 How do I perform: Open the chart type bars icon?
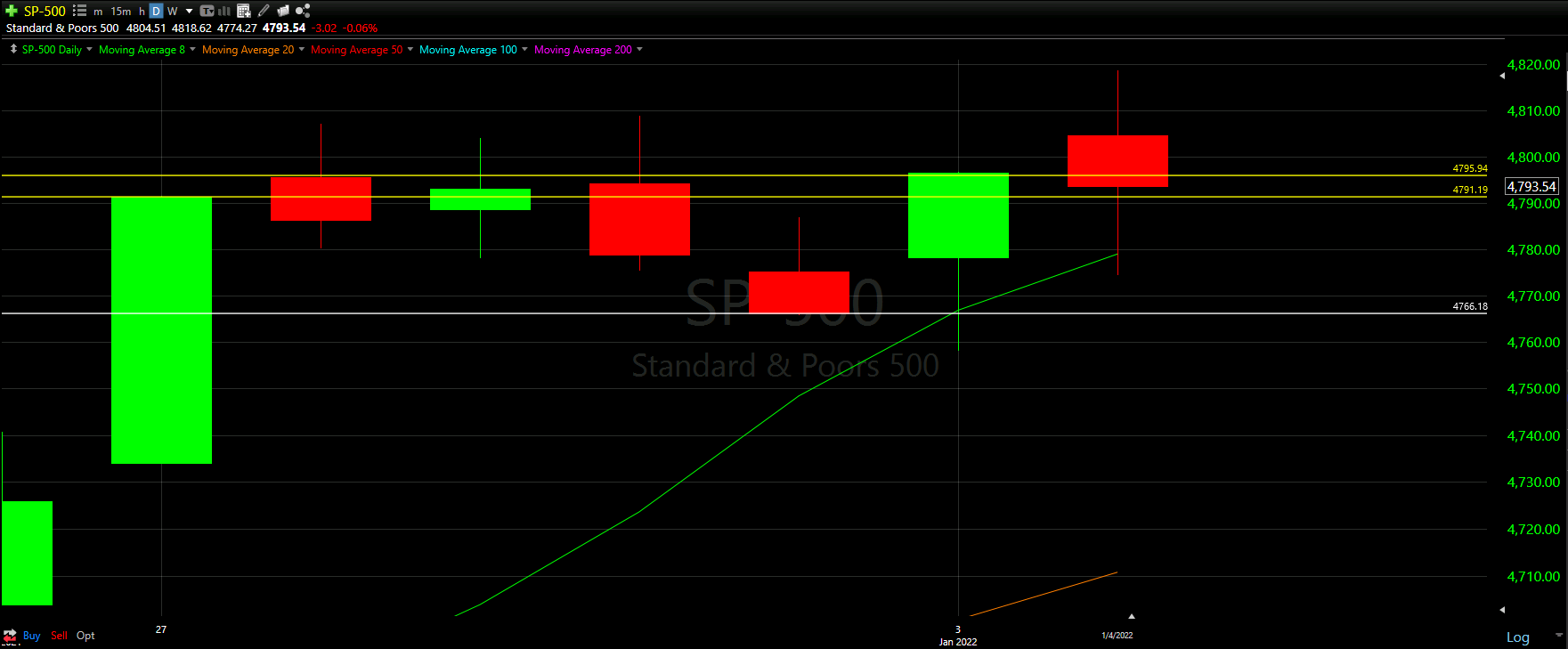point(224,11)
